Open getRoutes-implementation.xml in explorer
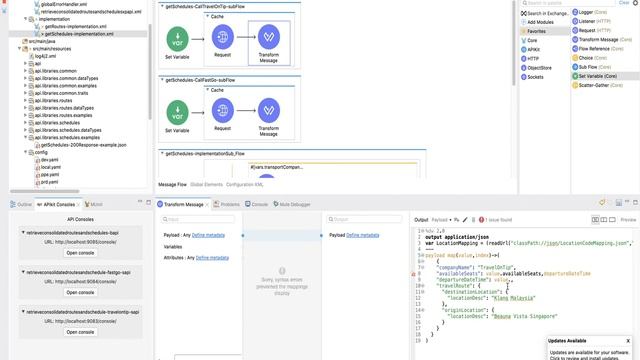 [x=75, y=27]
